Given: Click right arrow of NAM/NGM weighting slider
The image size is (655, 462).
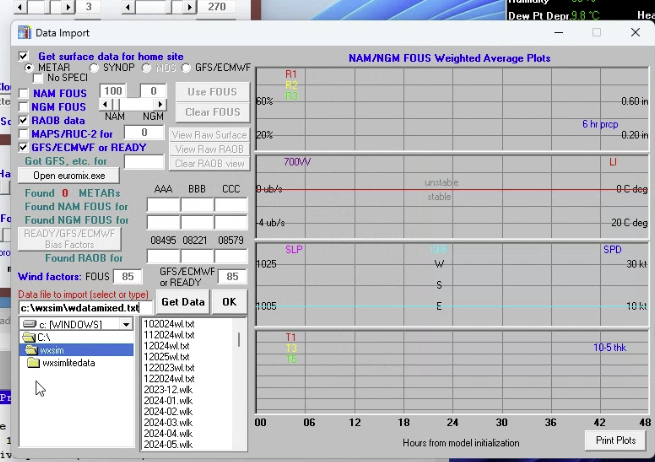Looking at the screenshot, I should pos(160,104).
